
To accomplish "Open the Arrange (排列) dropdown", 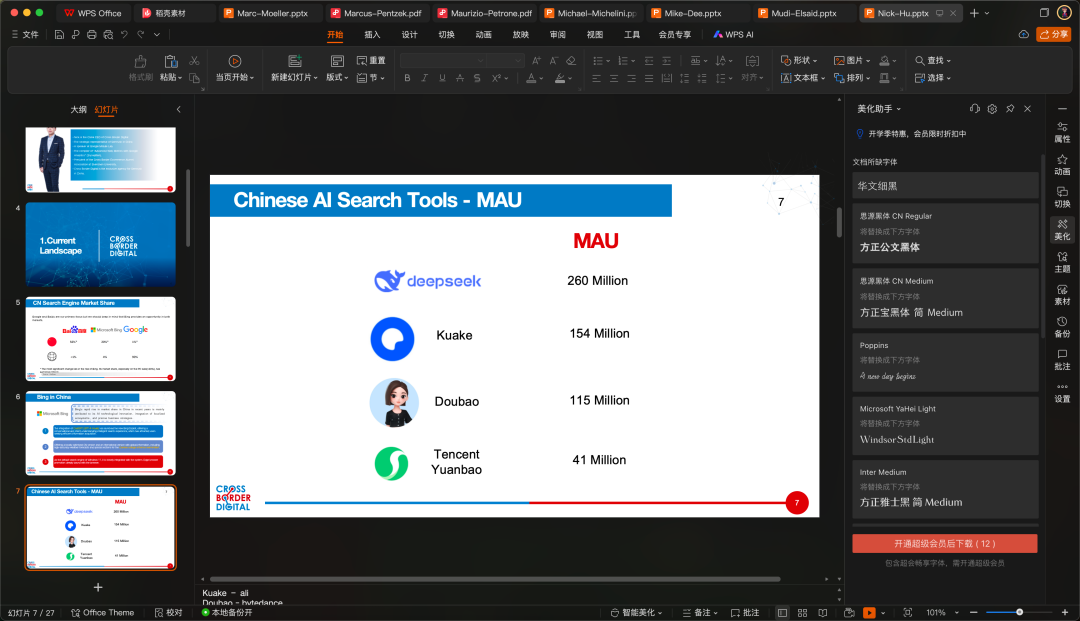I will coord(851,78).
